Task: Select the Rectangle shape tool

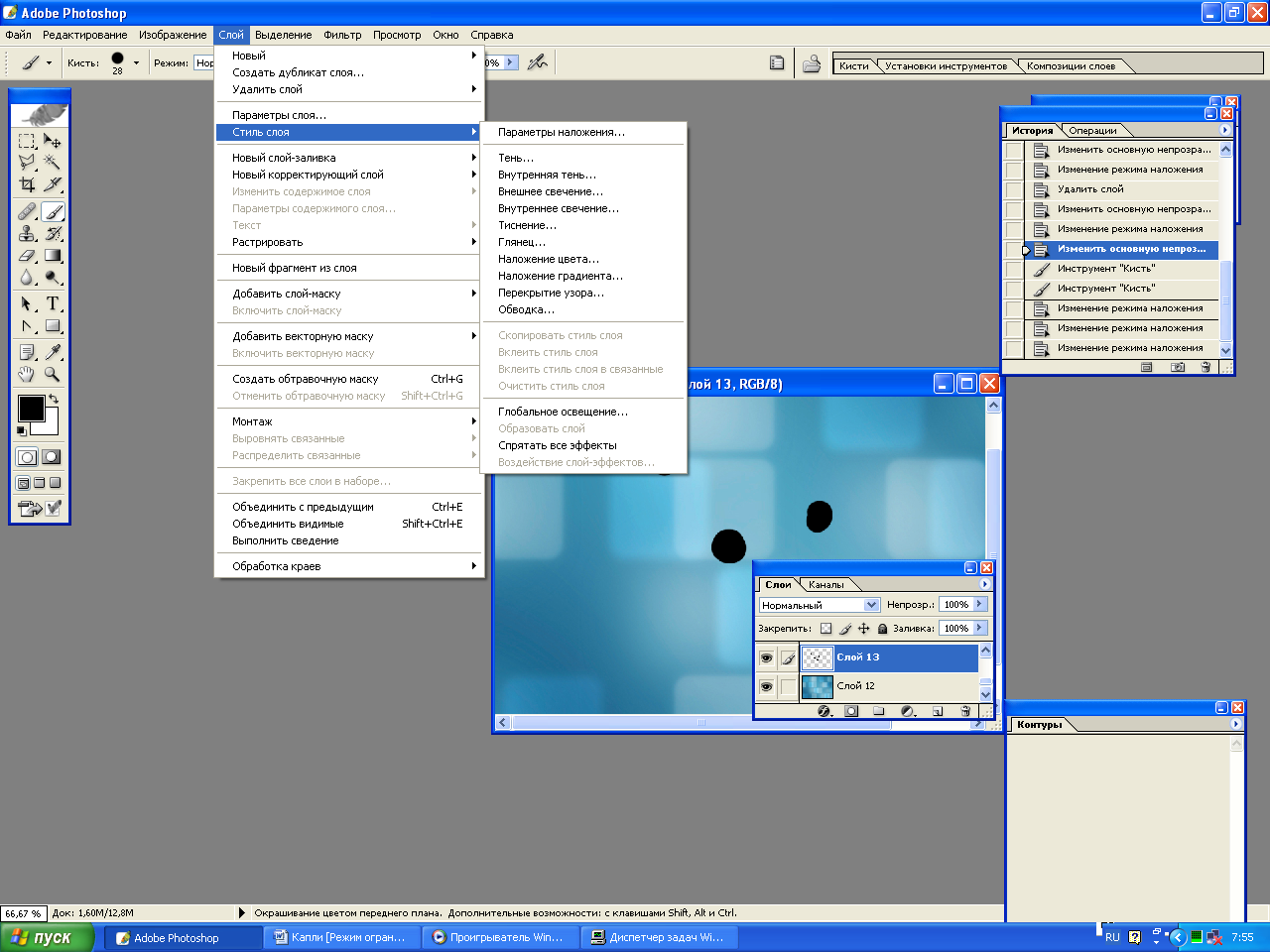Action: [53, 325]
